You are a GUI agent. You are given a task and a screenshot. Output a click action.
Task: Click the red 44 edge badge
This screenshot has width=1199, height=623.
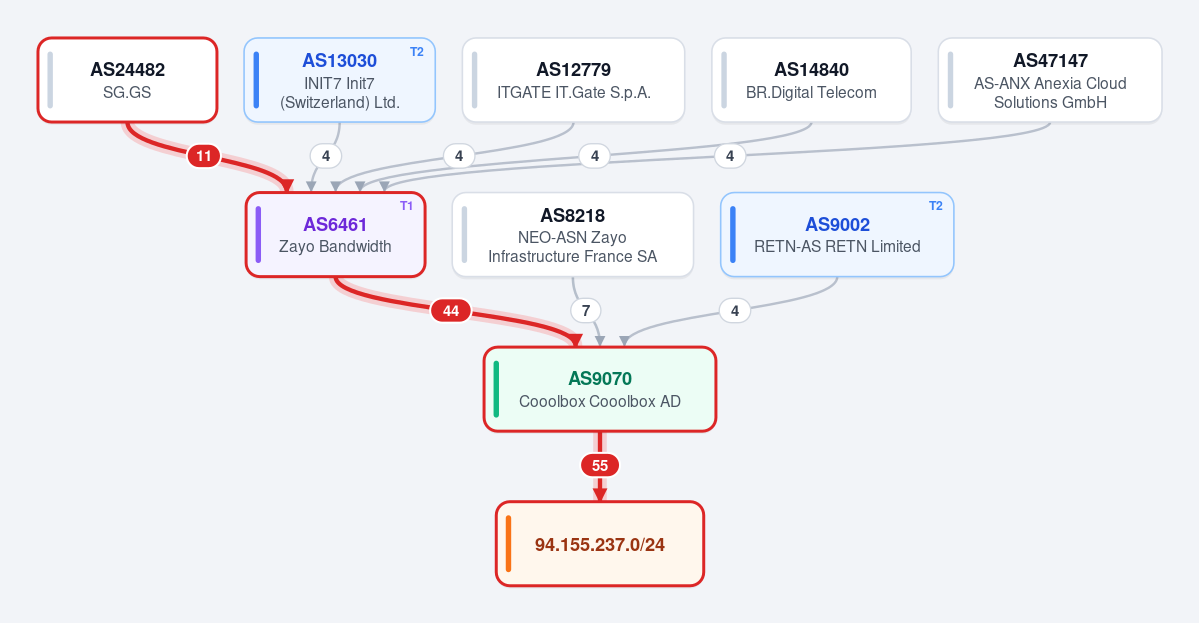[x=451, y=311]
